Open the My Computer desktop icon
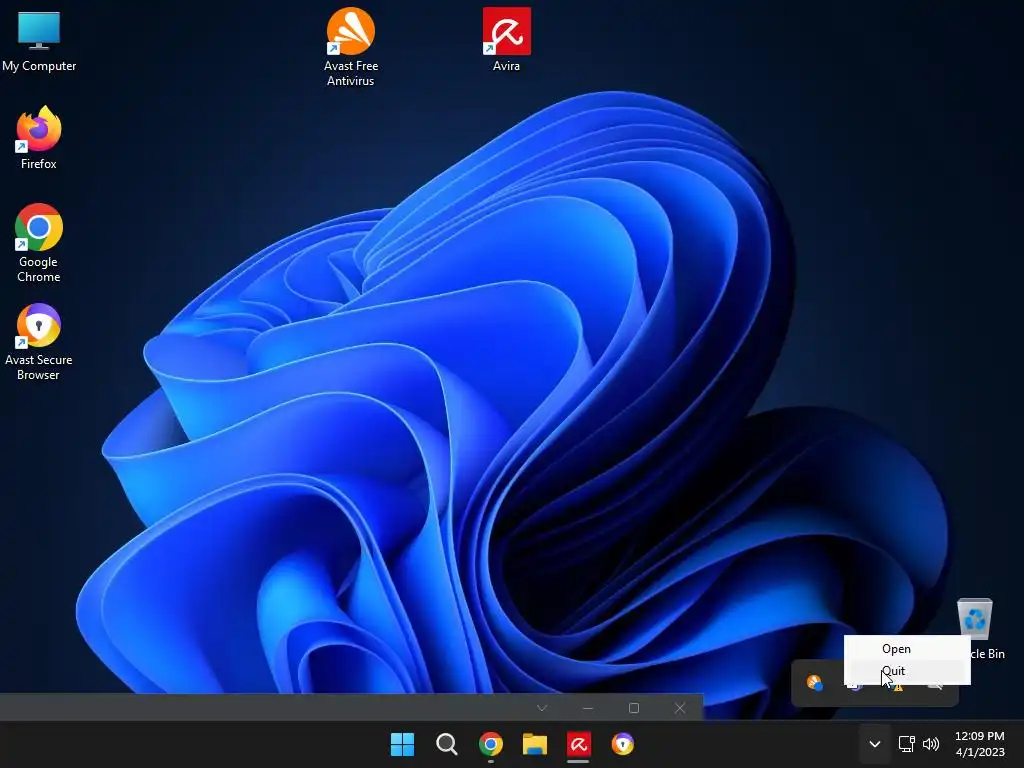This screenshot has height=768, width=1024. pos(39,42)
